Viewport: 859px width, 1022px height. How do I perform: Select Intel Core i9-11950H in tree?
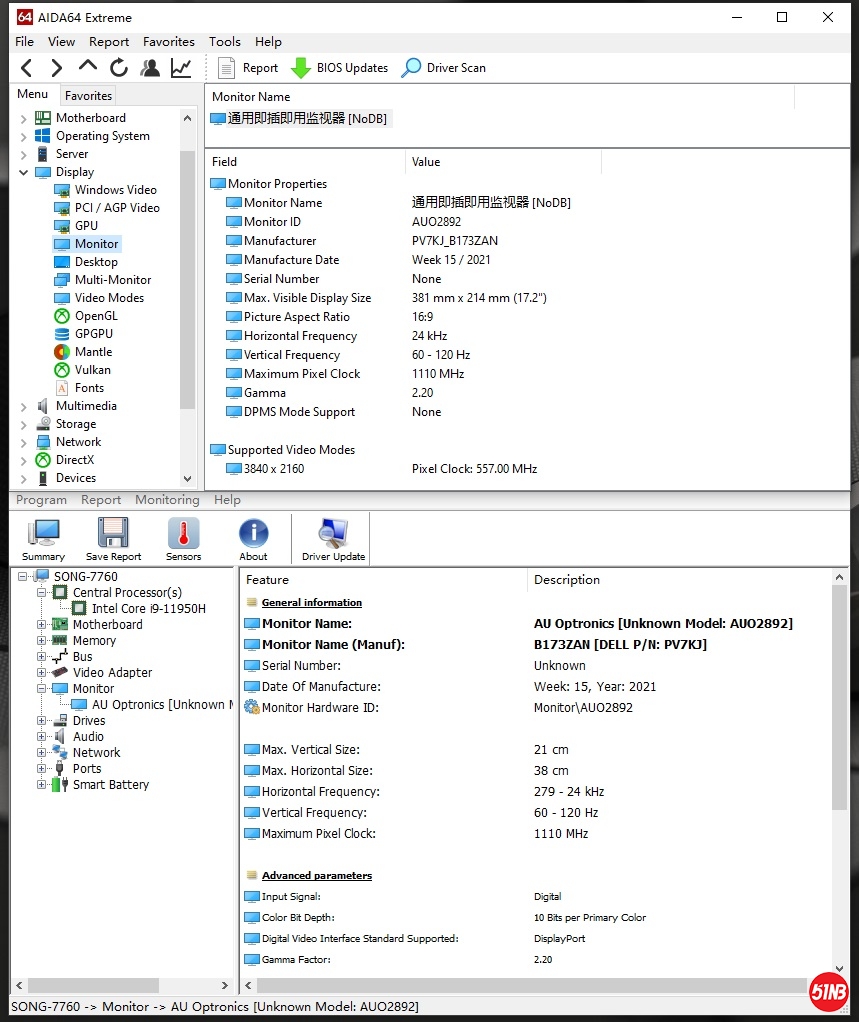(x=148, y=609)
